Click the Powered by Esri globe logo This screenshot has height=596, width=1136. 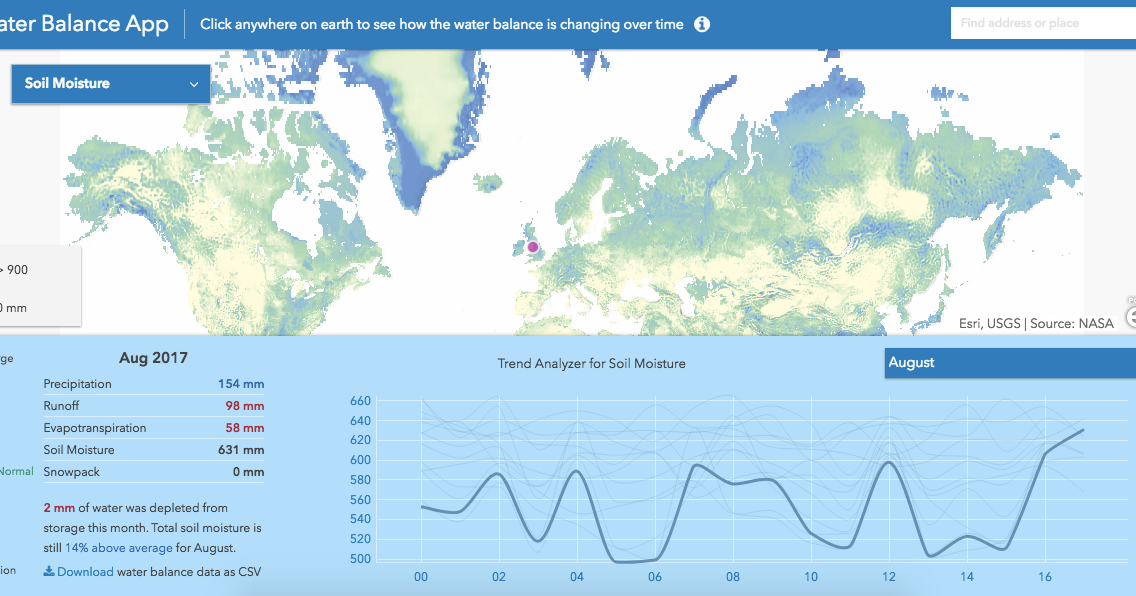pos(1130,317)
